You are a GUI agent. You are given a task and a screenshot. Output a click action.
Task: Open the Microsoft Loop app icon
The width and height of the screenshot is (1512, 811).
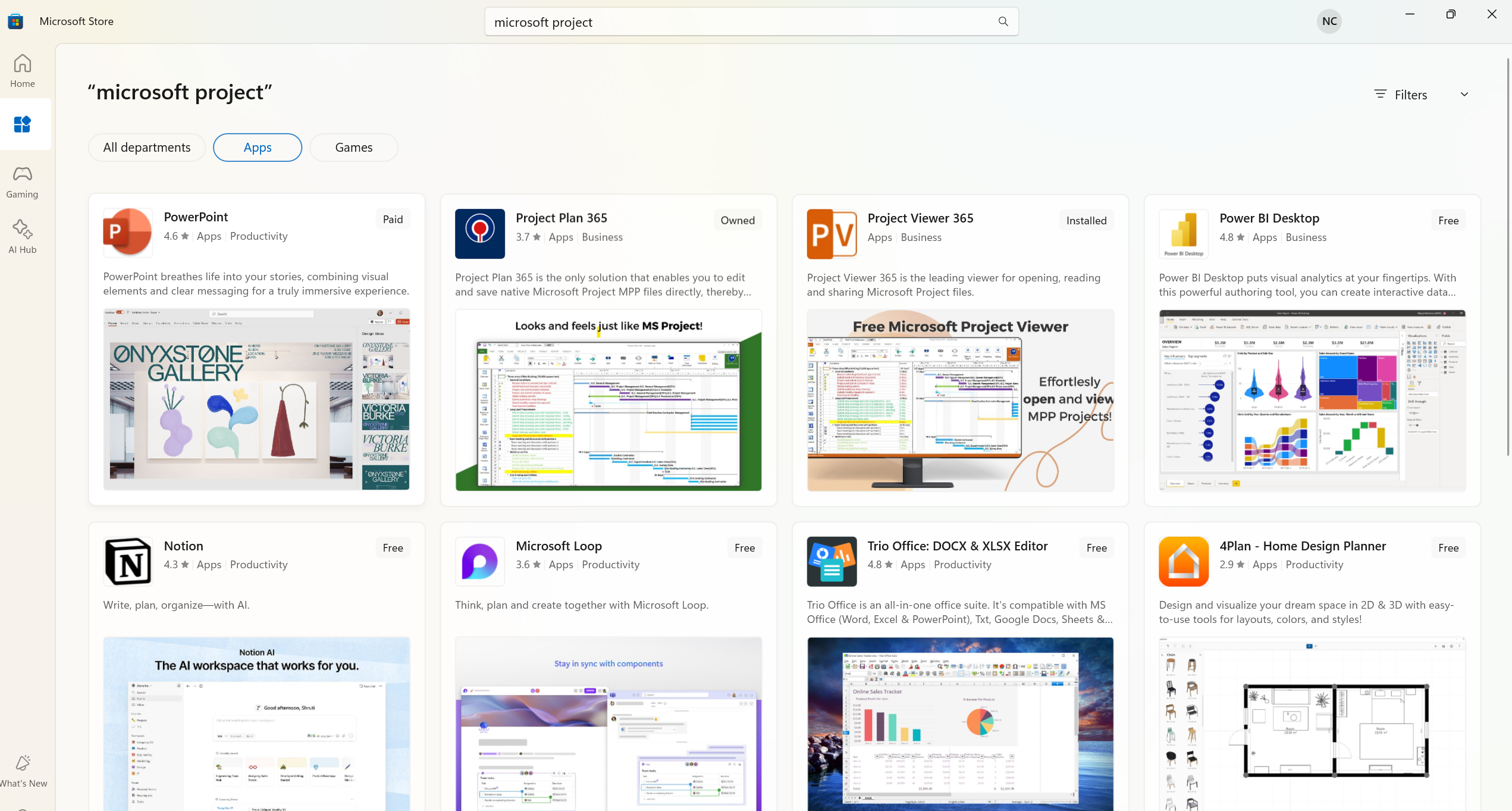pos(480,562)
